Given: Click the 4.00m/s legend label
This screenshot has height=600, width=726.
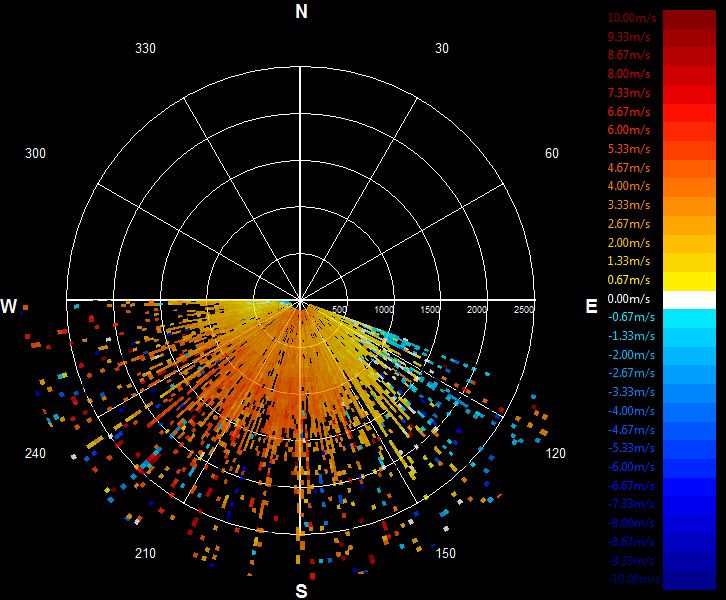Looking at the screenshot, I should coord(629,186).
